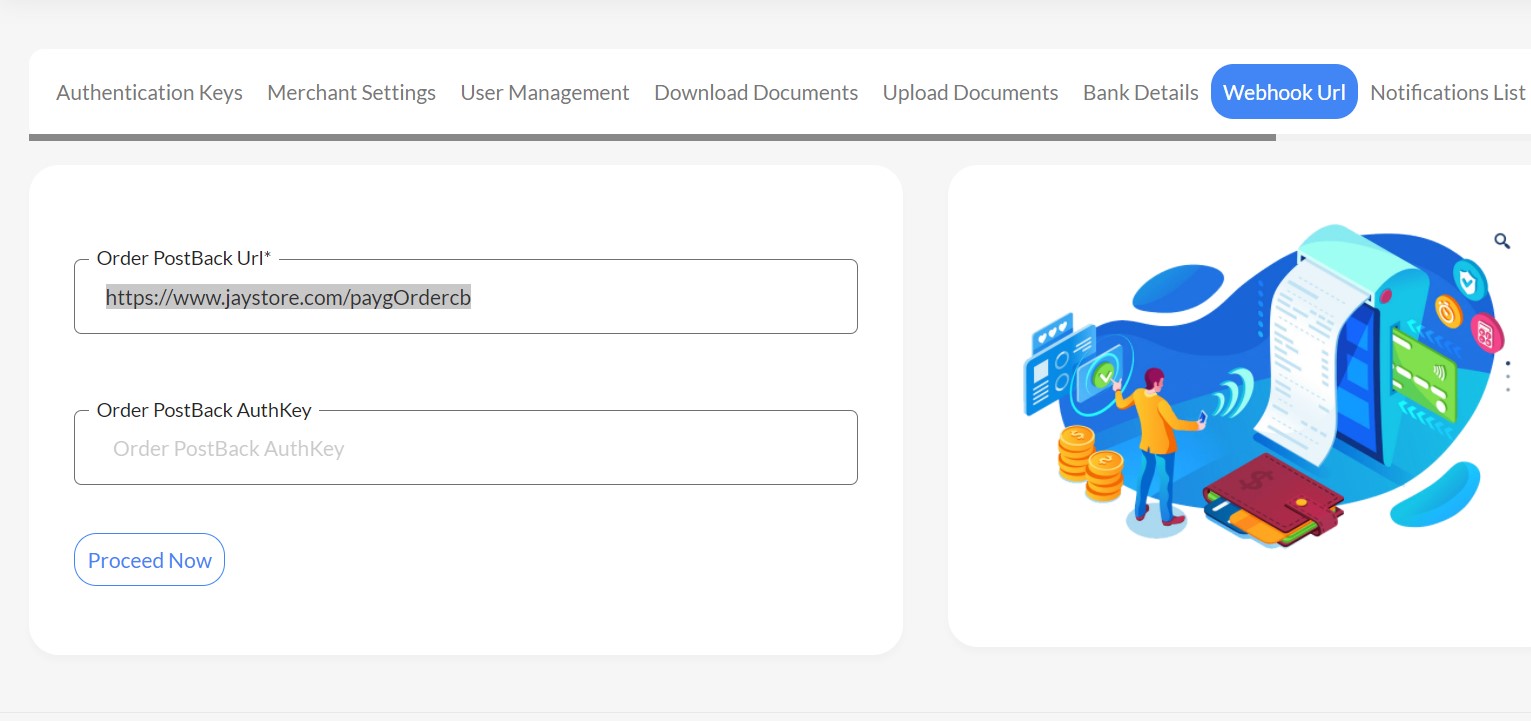Switch to the Merchant Settings tab

(351, 92)
